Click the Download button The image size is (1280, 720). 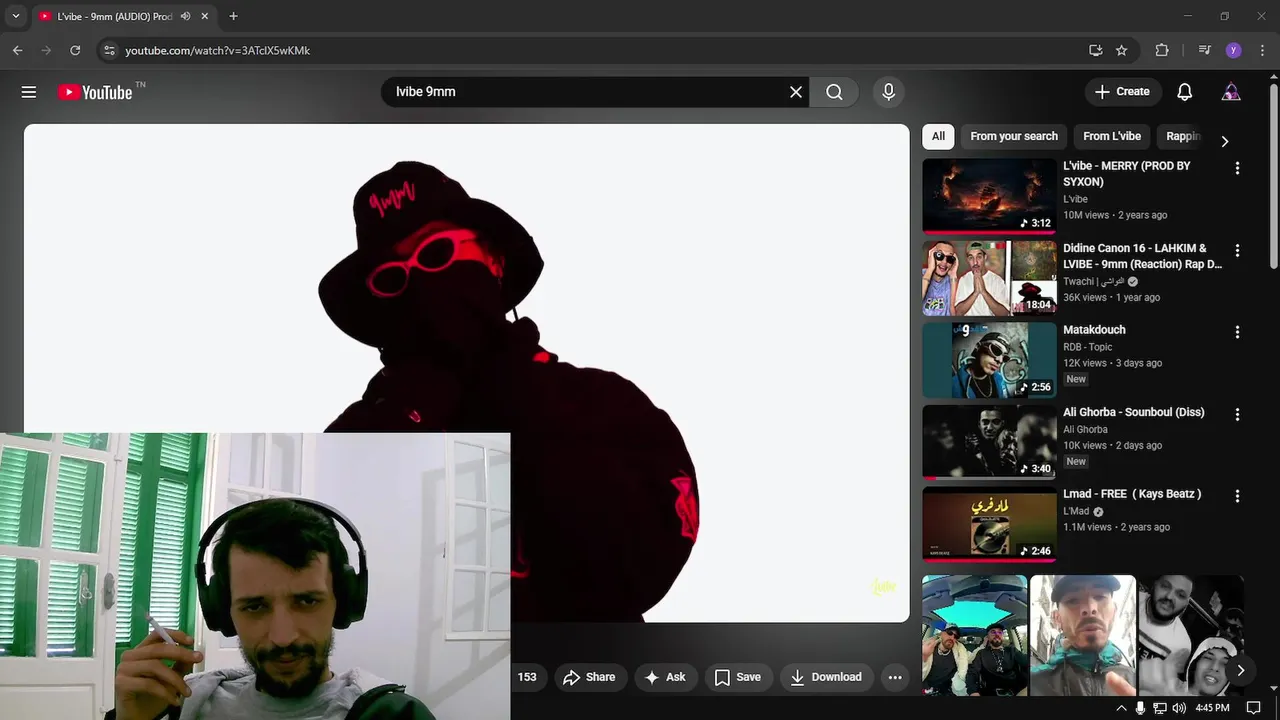click(826, 677)
